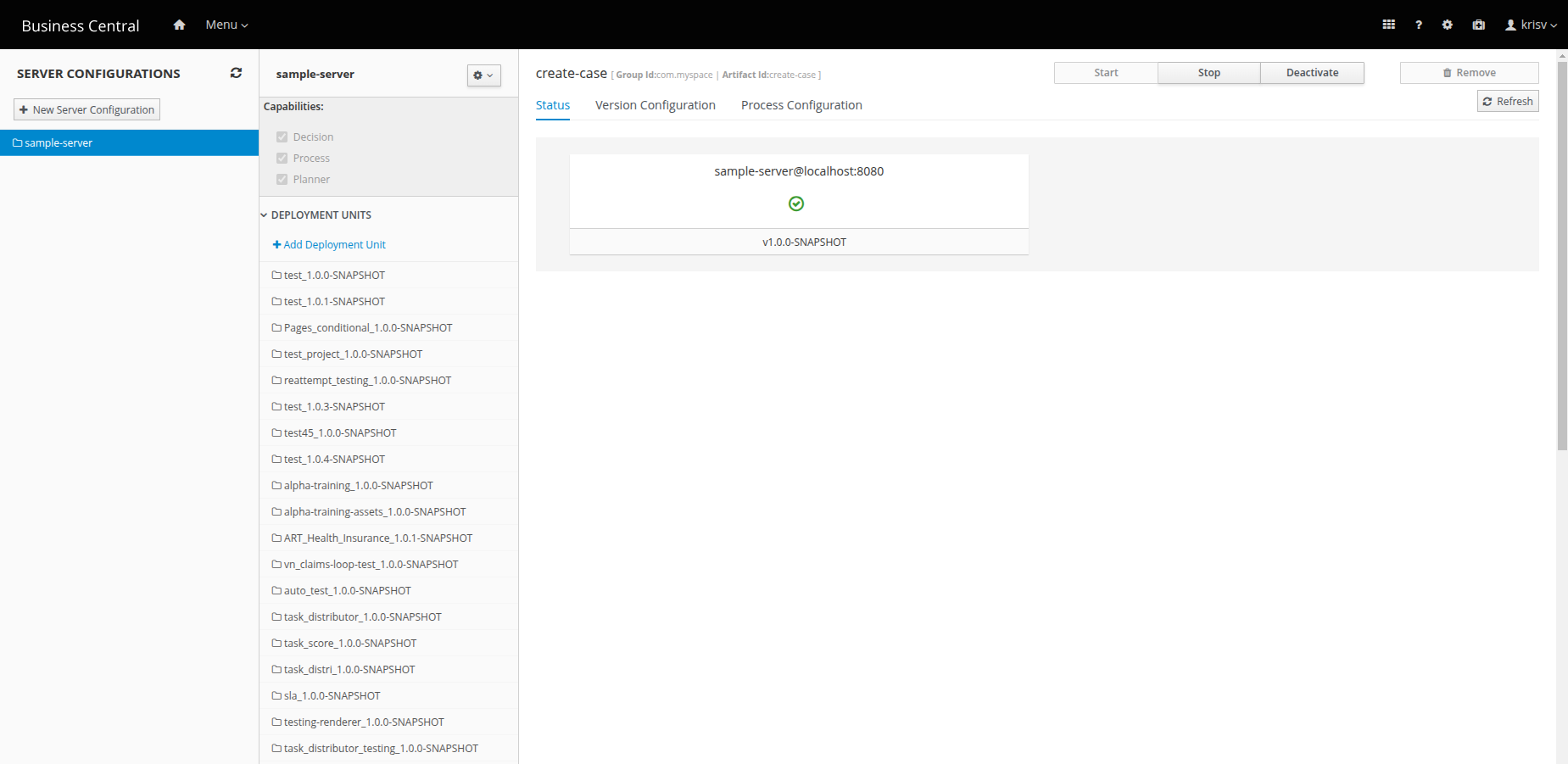Open the Menu dropdown
The width and height of the screenshot is (1568, 764).
226,25
